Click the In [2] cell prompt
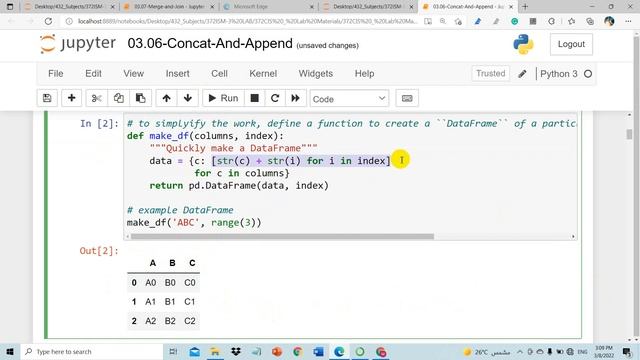This screenshot has width=640, height=360. click(x=99, y=123)
